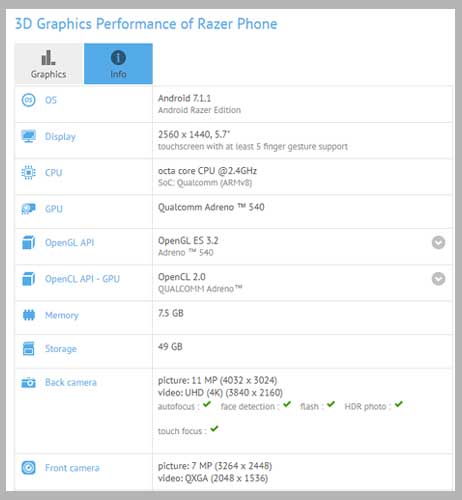Click the QUALCOMM Adreno subtitle under OpenCL
Screen dimensions: 462x500
click(200, 289)
